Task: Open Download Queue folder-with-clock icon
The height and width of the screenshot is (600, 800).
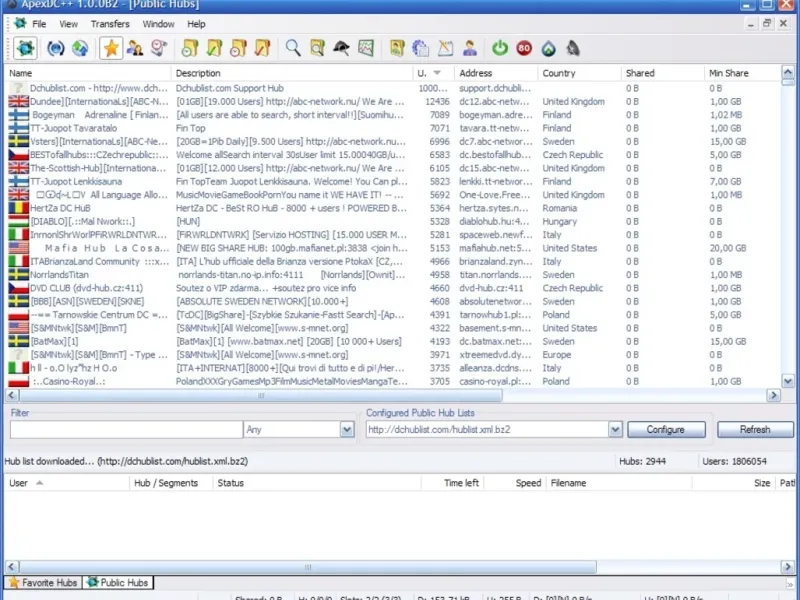Action: pos(190,48)
